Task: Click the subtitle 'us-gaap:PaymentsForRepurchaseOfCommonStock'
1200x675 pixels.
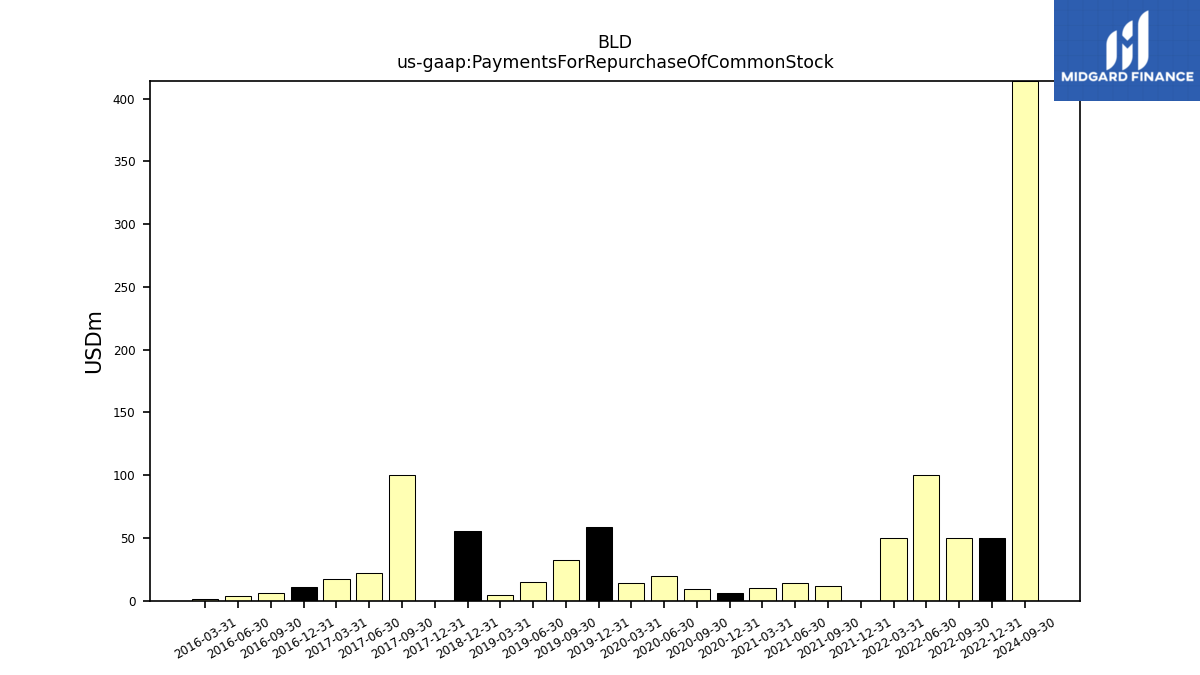Action: [x=615, y=63]
